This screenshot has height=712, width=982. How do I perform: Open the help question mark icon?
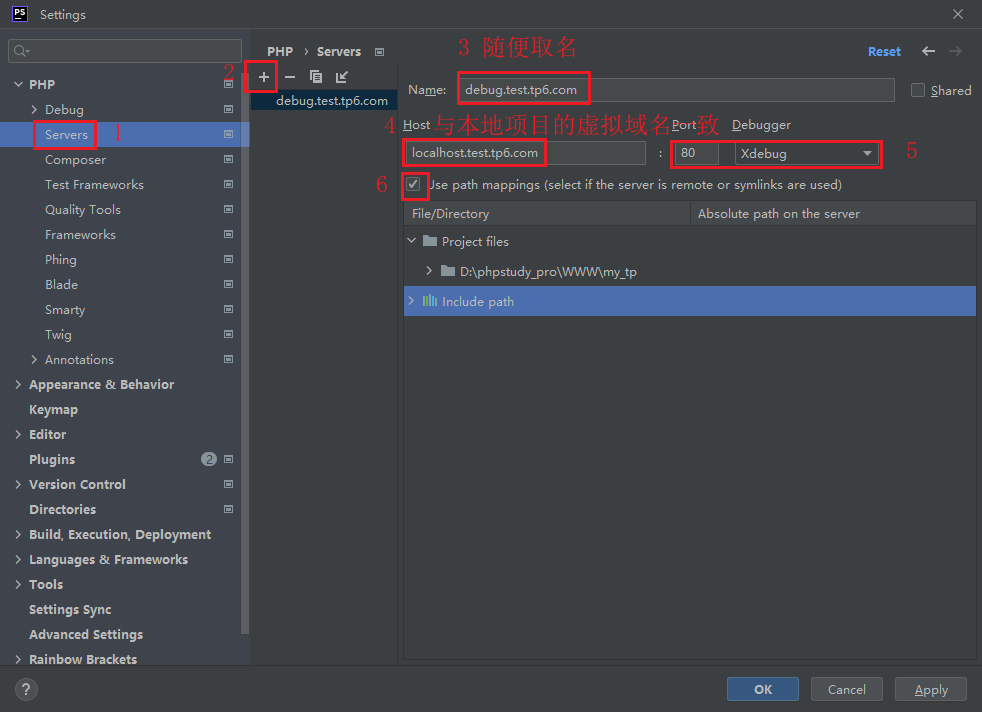(27, 689)
